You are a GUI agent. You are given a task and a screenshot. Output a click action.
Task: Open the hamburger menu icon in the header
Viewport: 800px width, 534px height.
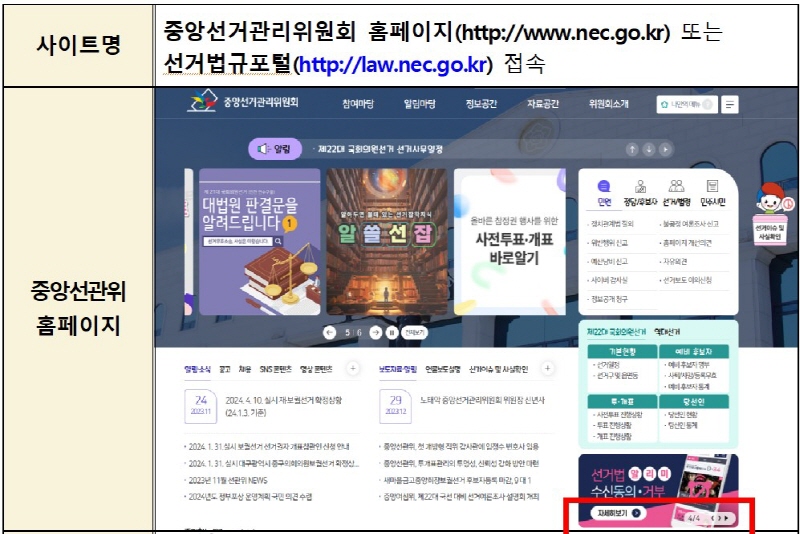click(x=730, y=105)
